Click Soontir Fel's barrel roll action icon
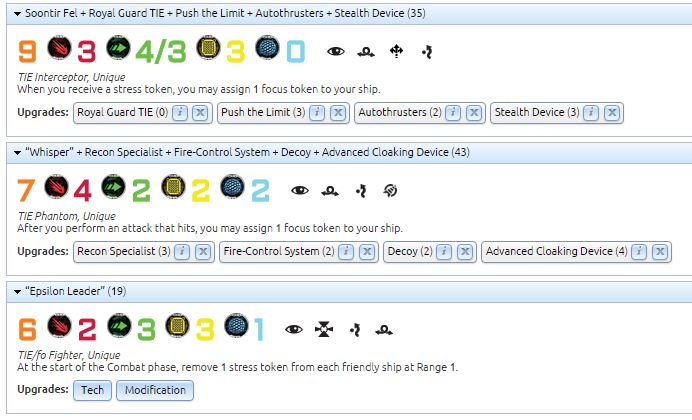 [x=366, y=52]
